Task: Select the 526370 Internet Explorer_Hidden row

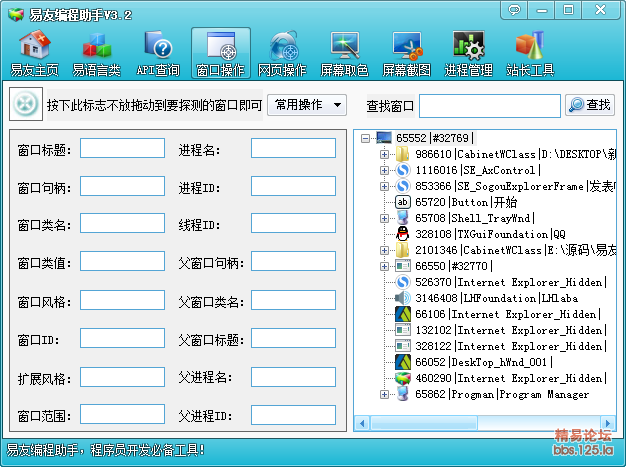Action: point(511,282)
